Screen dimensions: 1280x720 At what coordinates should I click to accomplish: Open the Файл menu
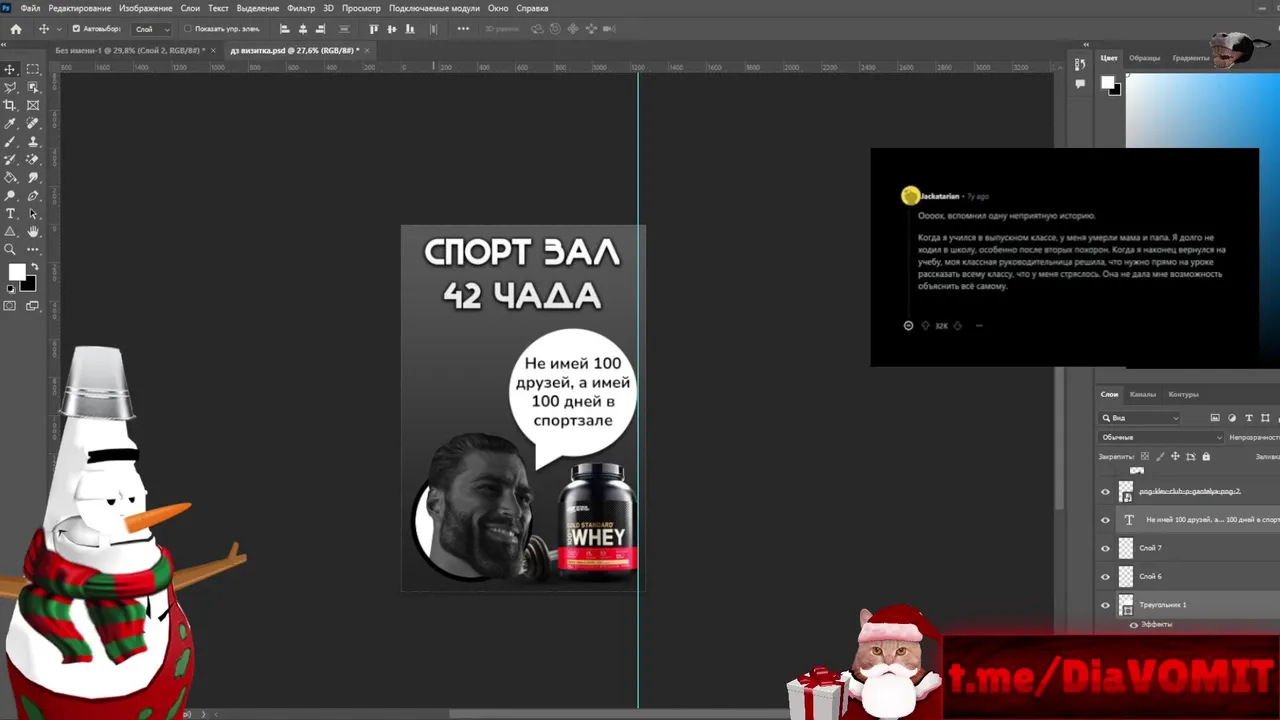point(30,8)
